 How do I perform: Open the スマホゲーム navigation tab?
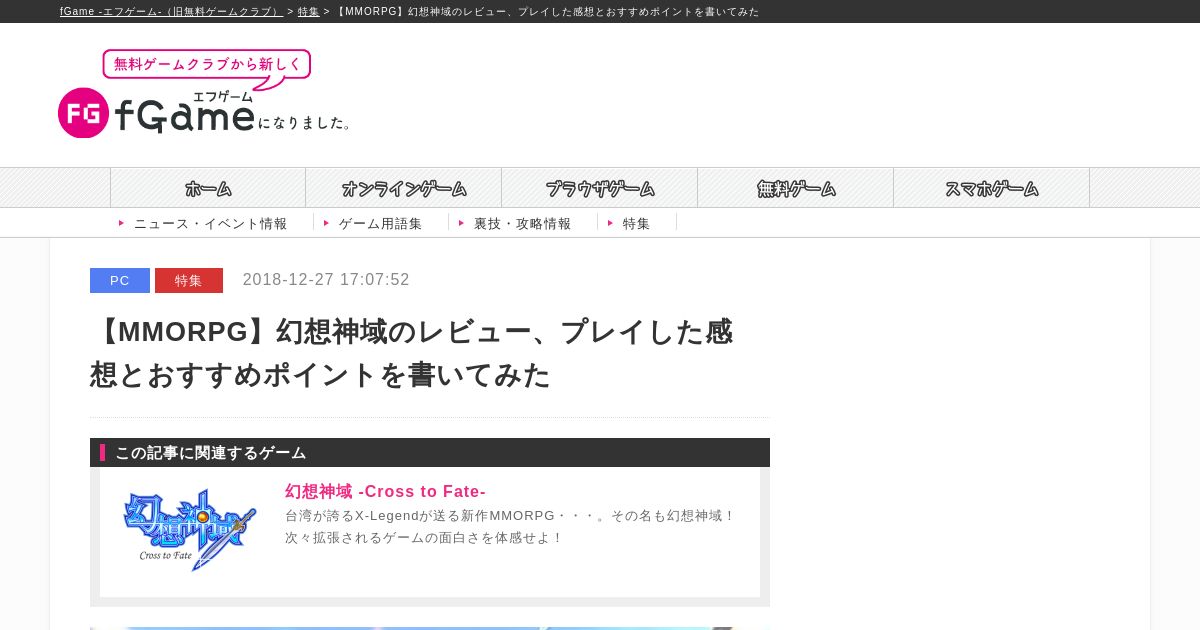point(992,188)
